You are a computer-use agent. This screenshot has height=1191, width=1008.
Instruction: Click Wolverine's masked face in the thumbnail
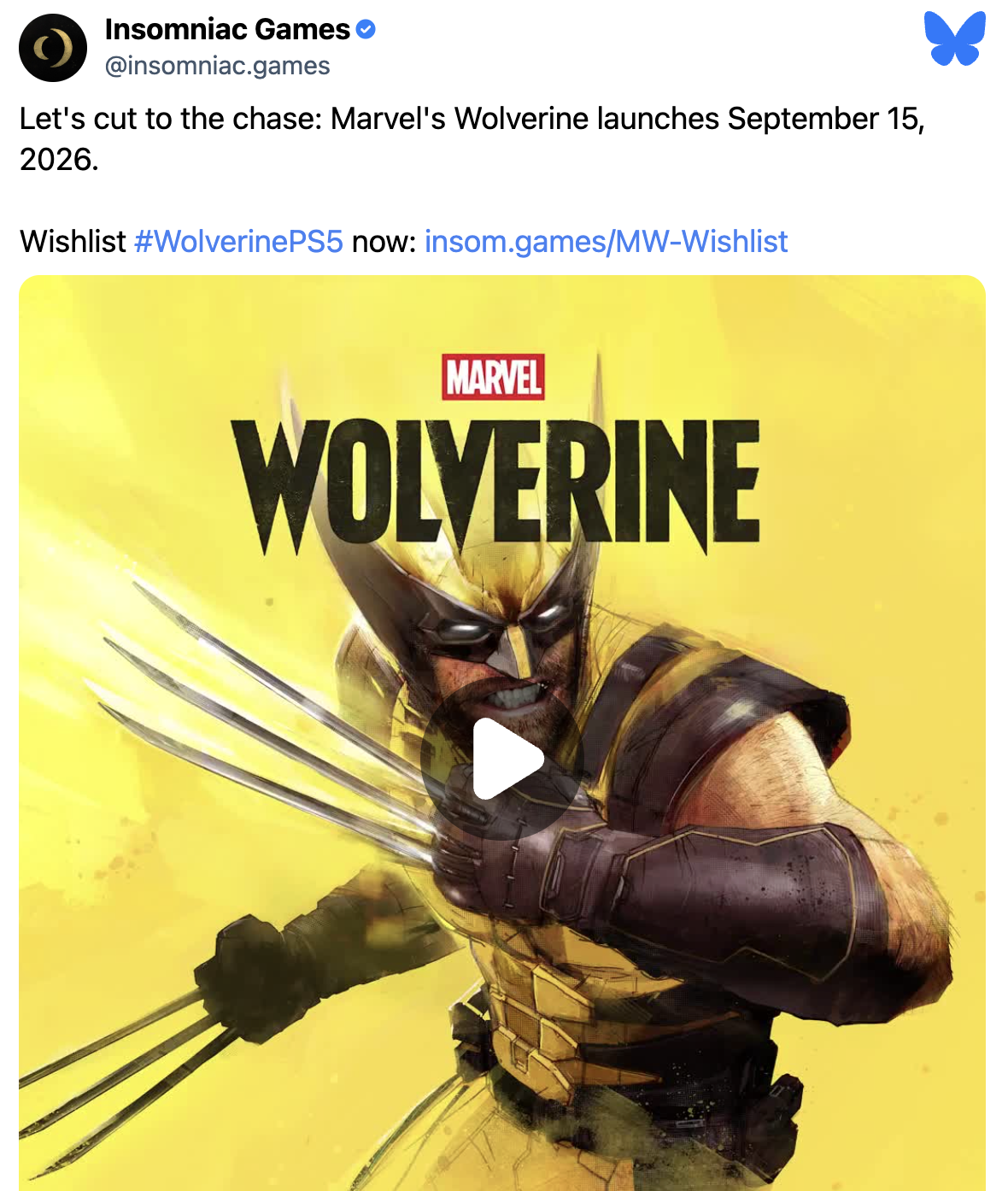[x=504, y=649]
